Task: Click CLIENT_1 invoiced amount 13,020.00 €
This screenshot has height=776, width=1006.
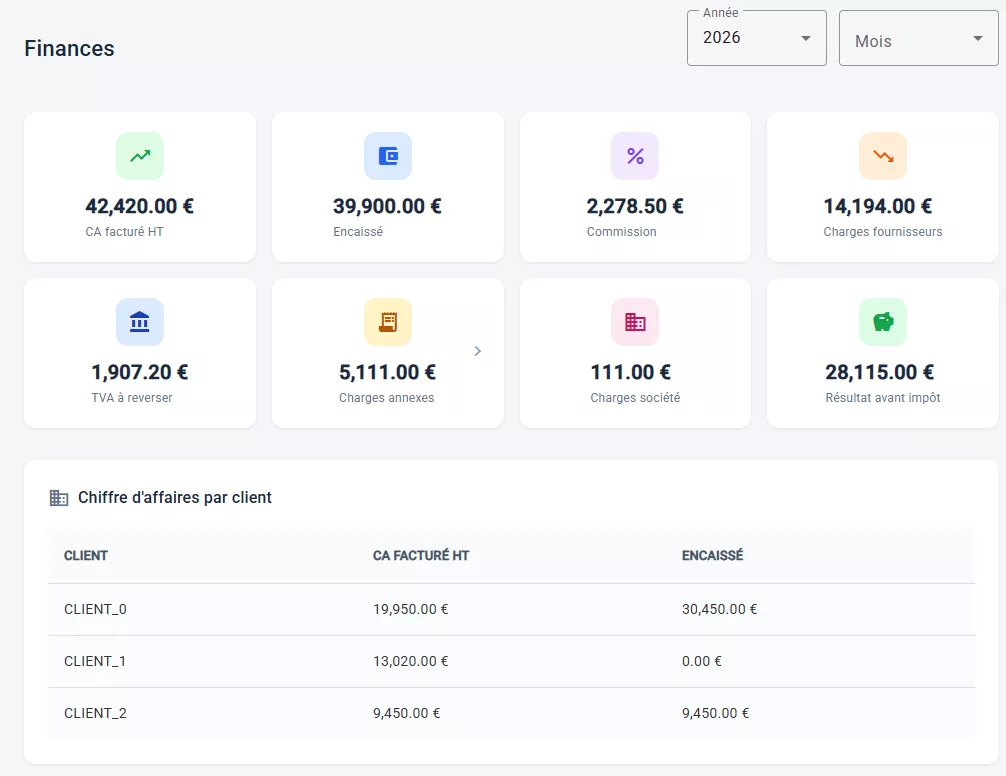Action: click(x=411, y=661)
